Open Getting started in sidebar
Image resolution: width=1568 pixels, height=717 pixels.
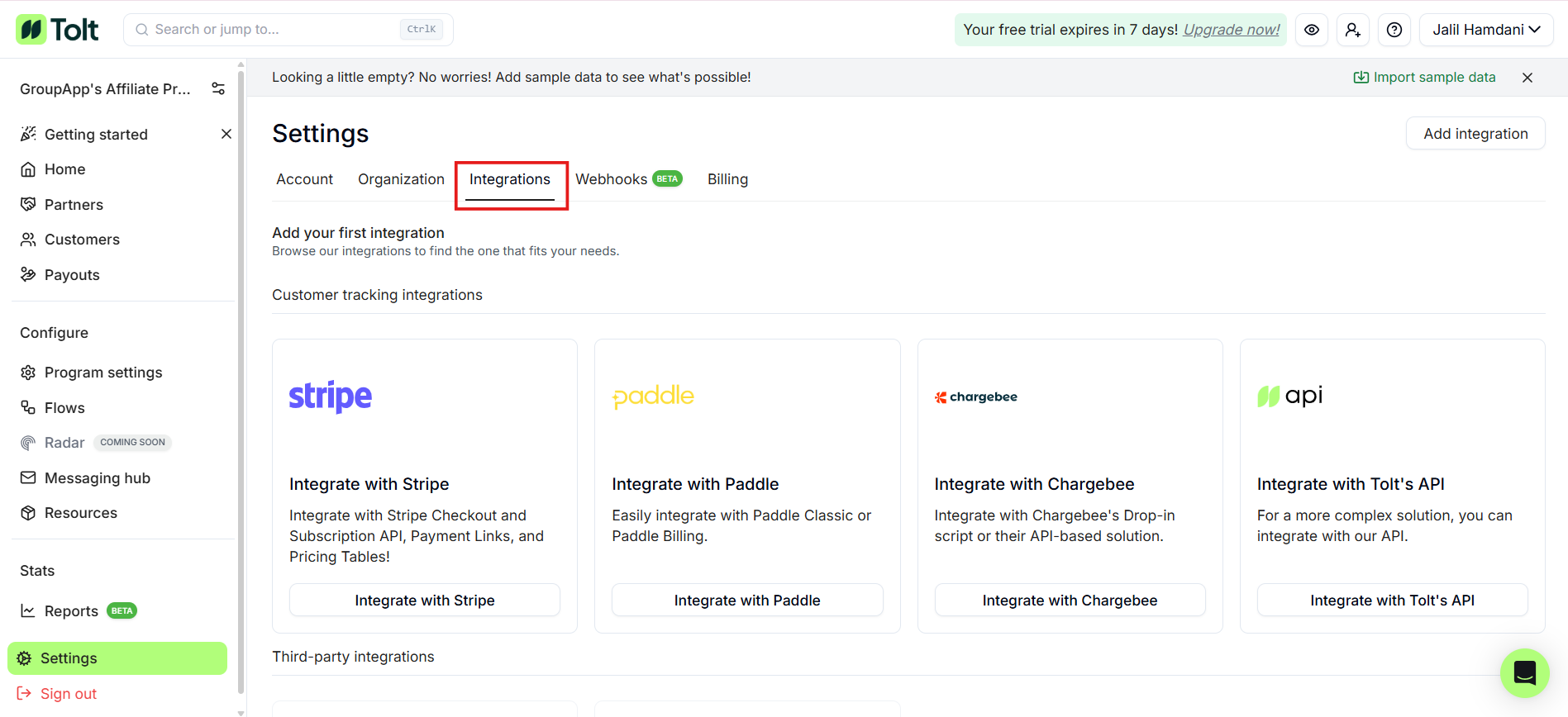pyautogui.click(x=96, y=134)
